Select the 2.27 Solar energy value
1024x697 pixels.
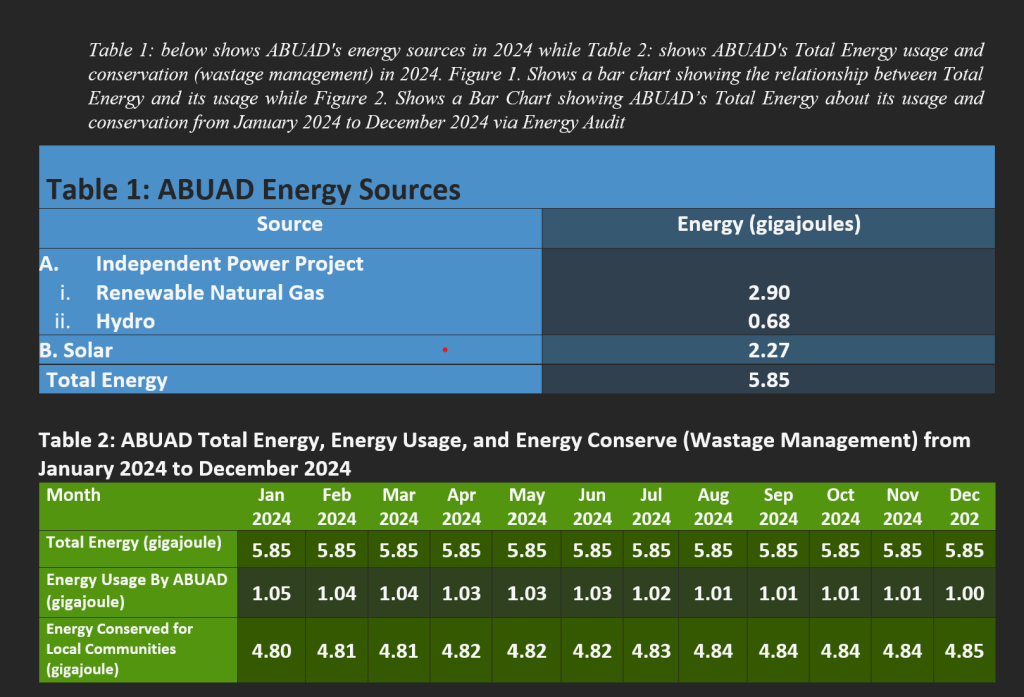[x=768, y=350]
